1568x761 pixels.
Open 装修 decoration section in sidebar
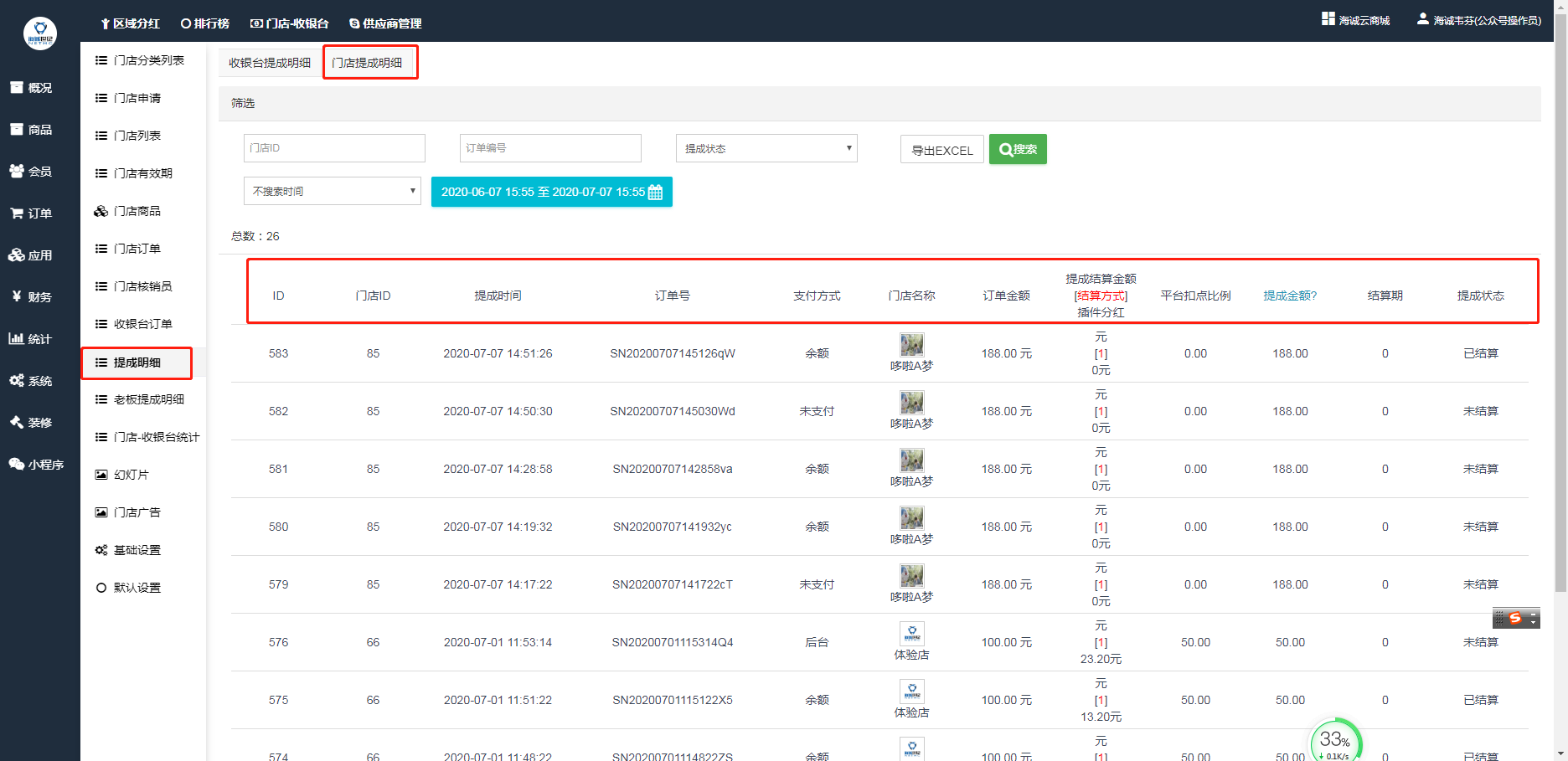[x=31, y=423]
